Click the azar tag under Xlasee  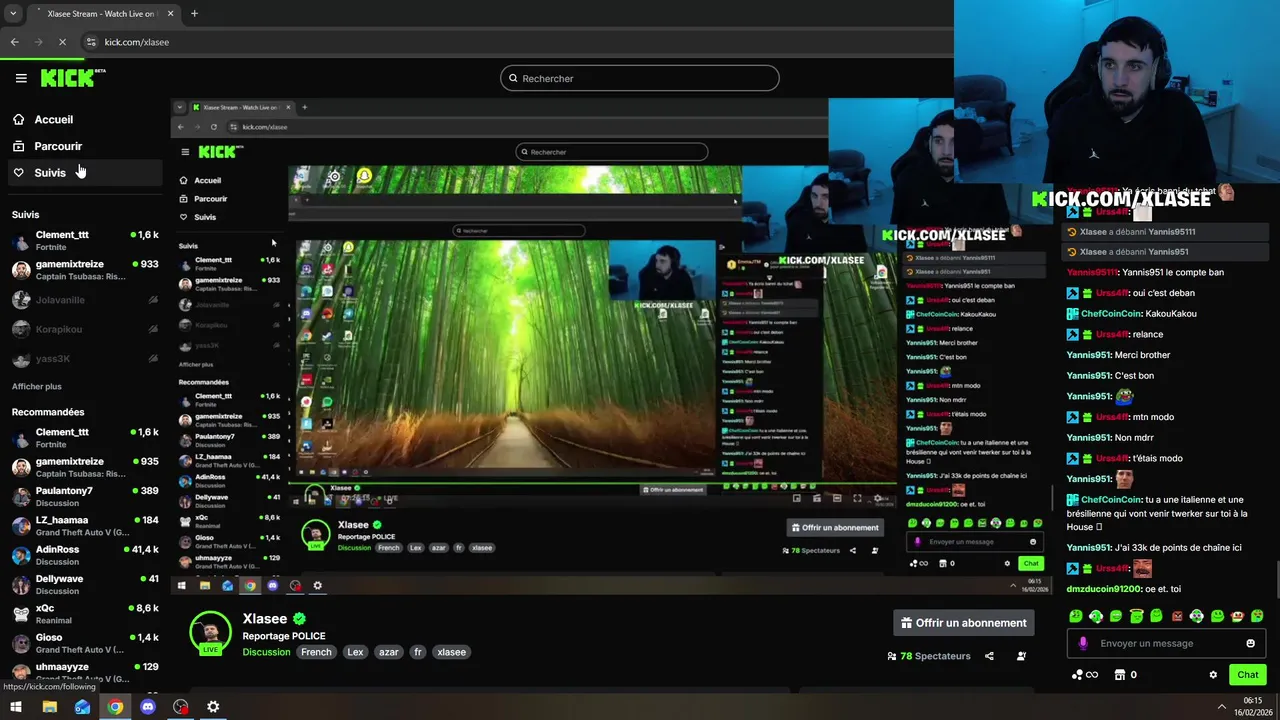(x=389, y=652)
